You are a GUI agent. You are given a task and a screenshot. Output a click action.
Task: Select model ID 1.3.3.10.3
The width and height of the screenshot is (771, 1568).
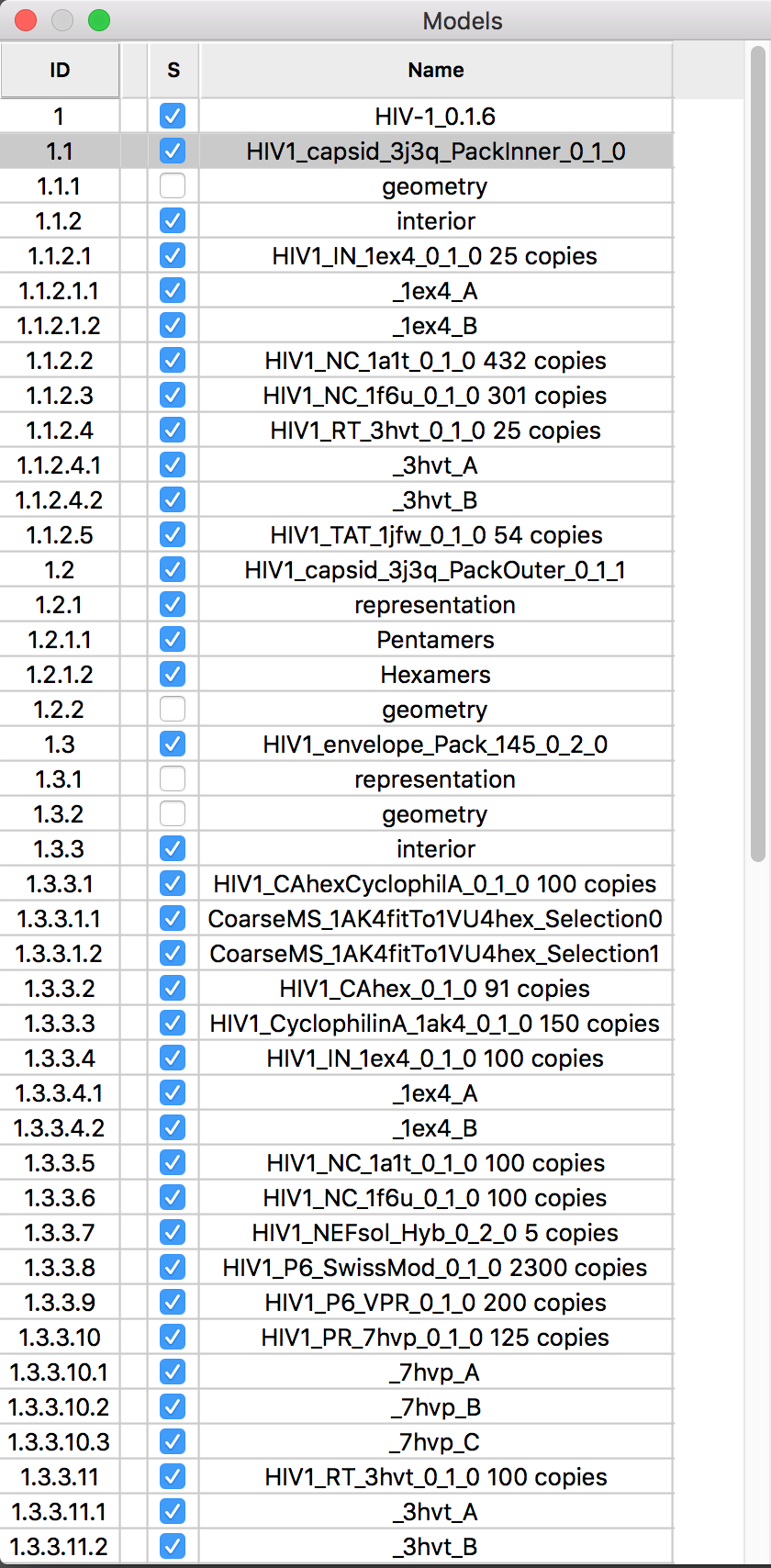coord(59,1442)
